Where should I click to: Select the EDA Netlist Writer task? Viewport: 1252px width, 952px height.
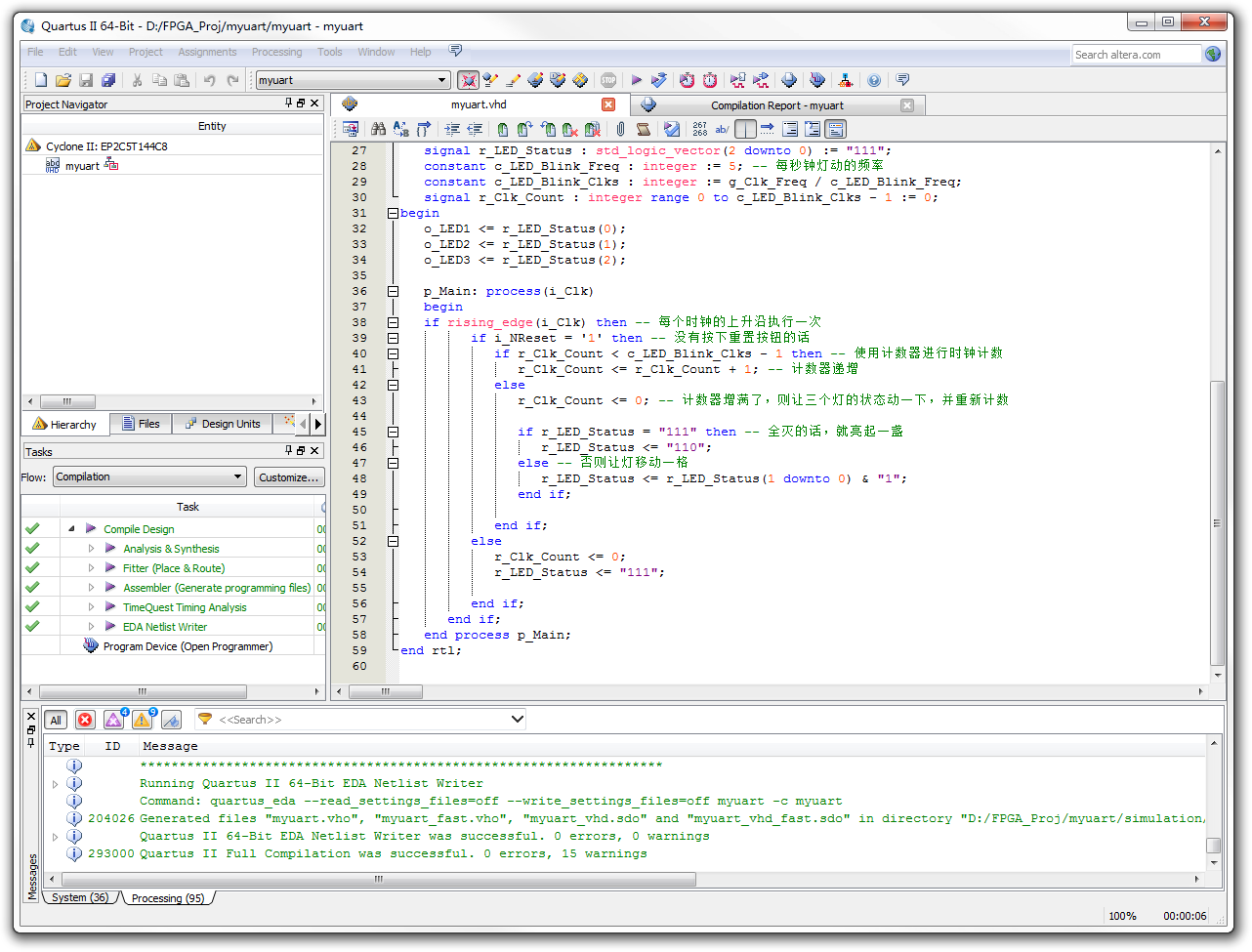(165, 627)
